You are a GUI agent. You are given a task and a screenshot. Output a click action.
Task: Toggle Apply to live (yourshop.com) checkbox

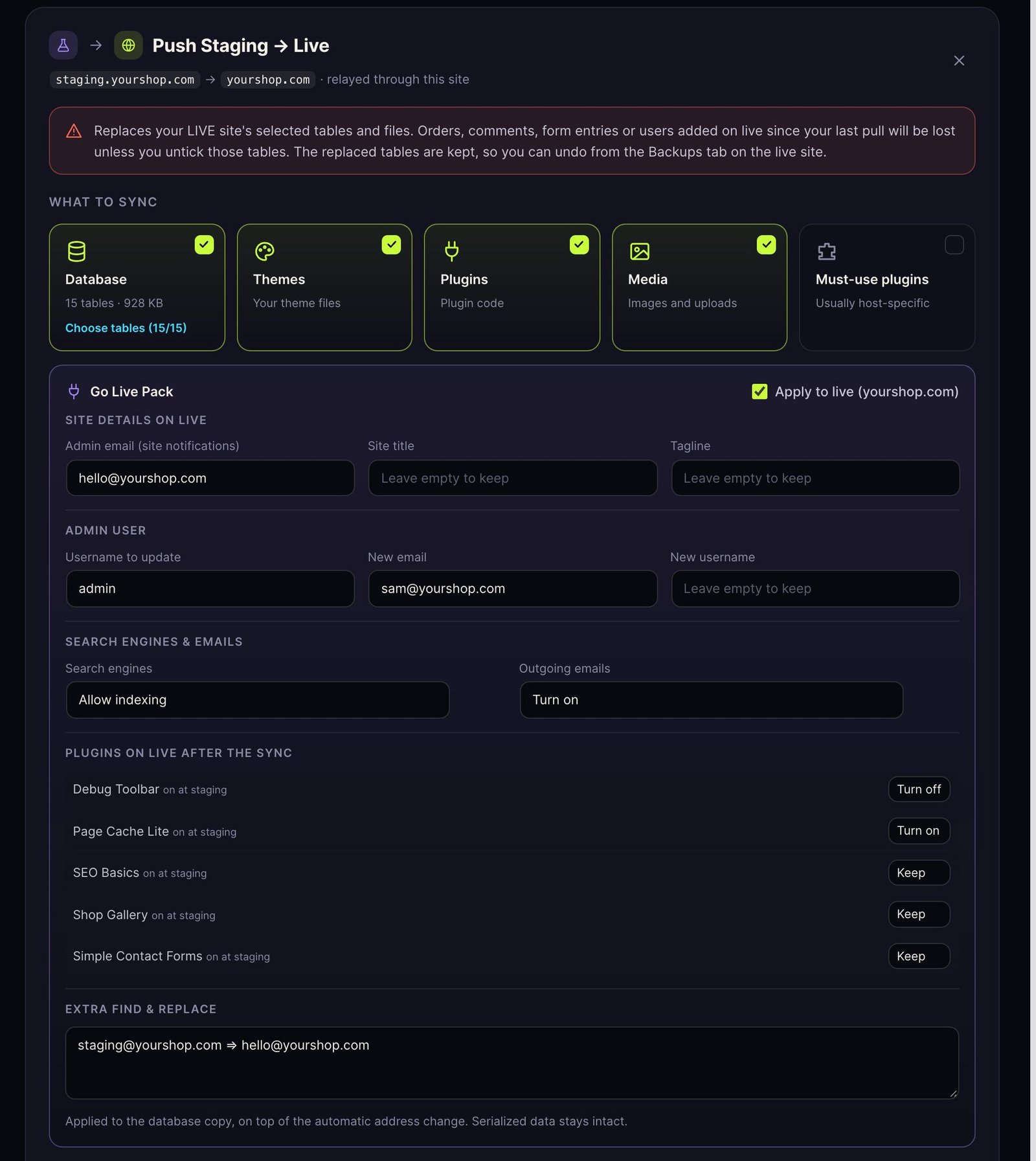coord(760,392)
